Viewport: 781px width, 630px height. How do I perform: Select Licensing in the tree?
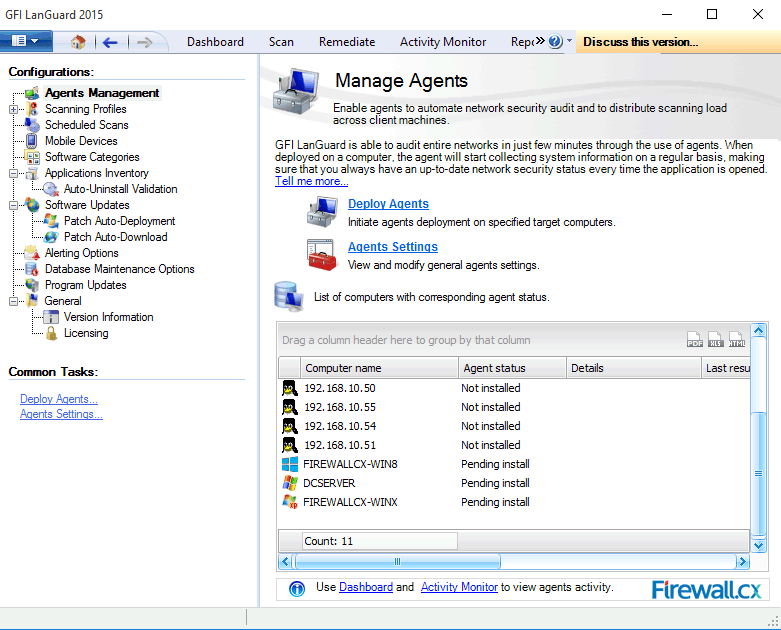point(86,333)
